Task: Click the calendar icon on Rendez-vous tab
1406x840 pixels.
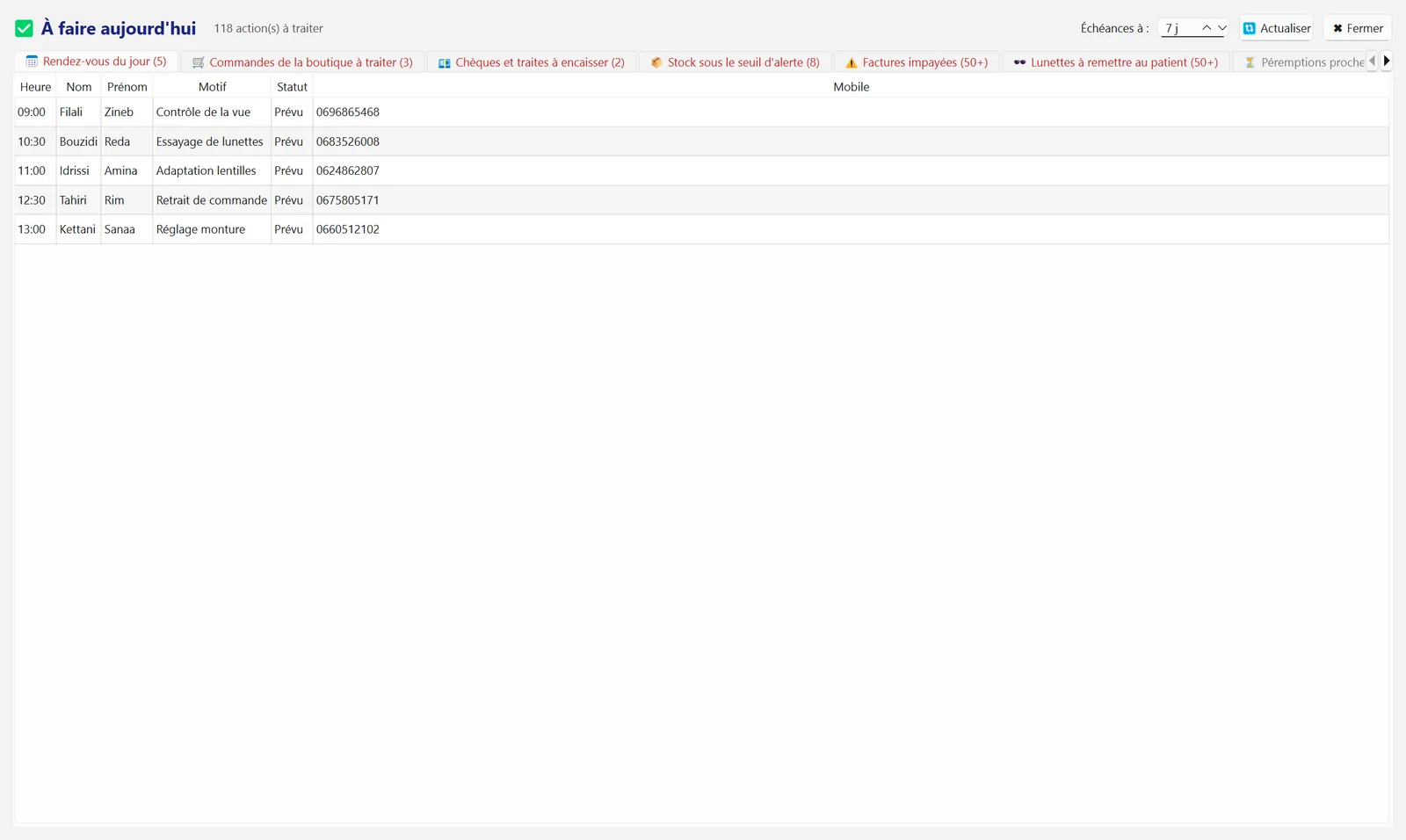Action: (x=32, y=62)
